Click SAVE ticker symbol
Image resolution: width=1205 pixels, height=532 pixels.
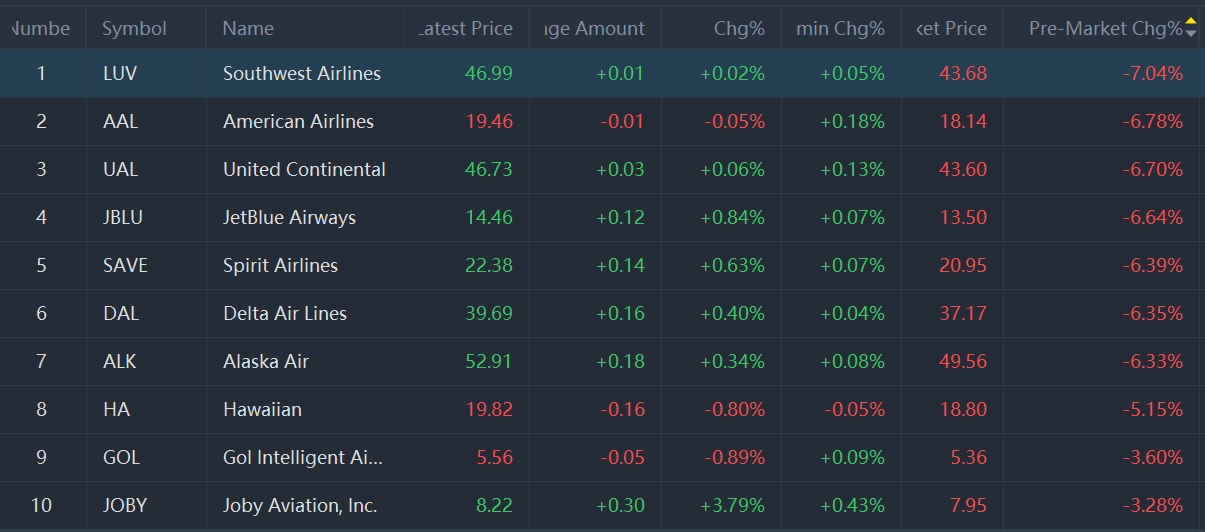125,265
